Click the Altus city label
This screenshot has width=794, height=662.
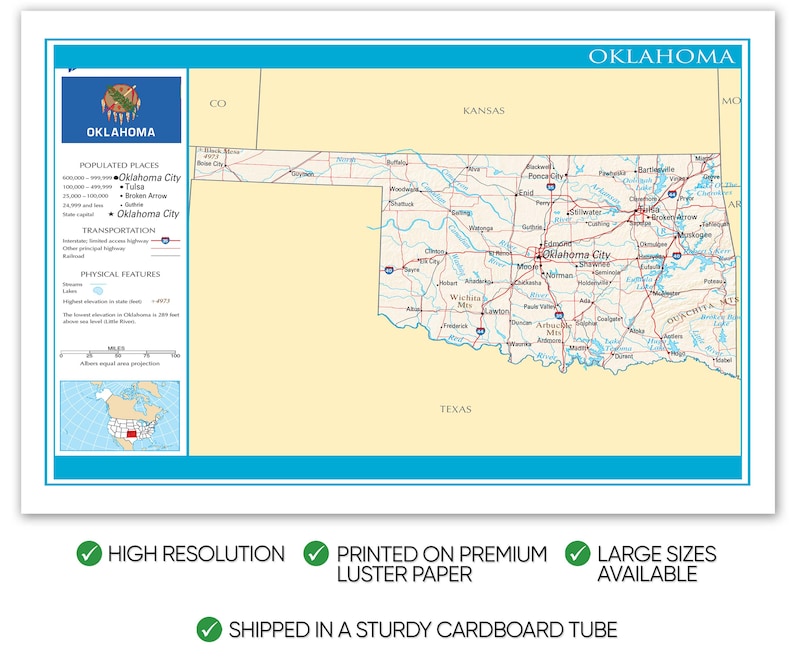(x=413, y=308)
